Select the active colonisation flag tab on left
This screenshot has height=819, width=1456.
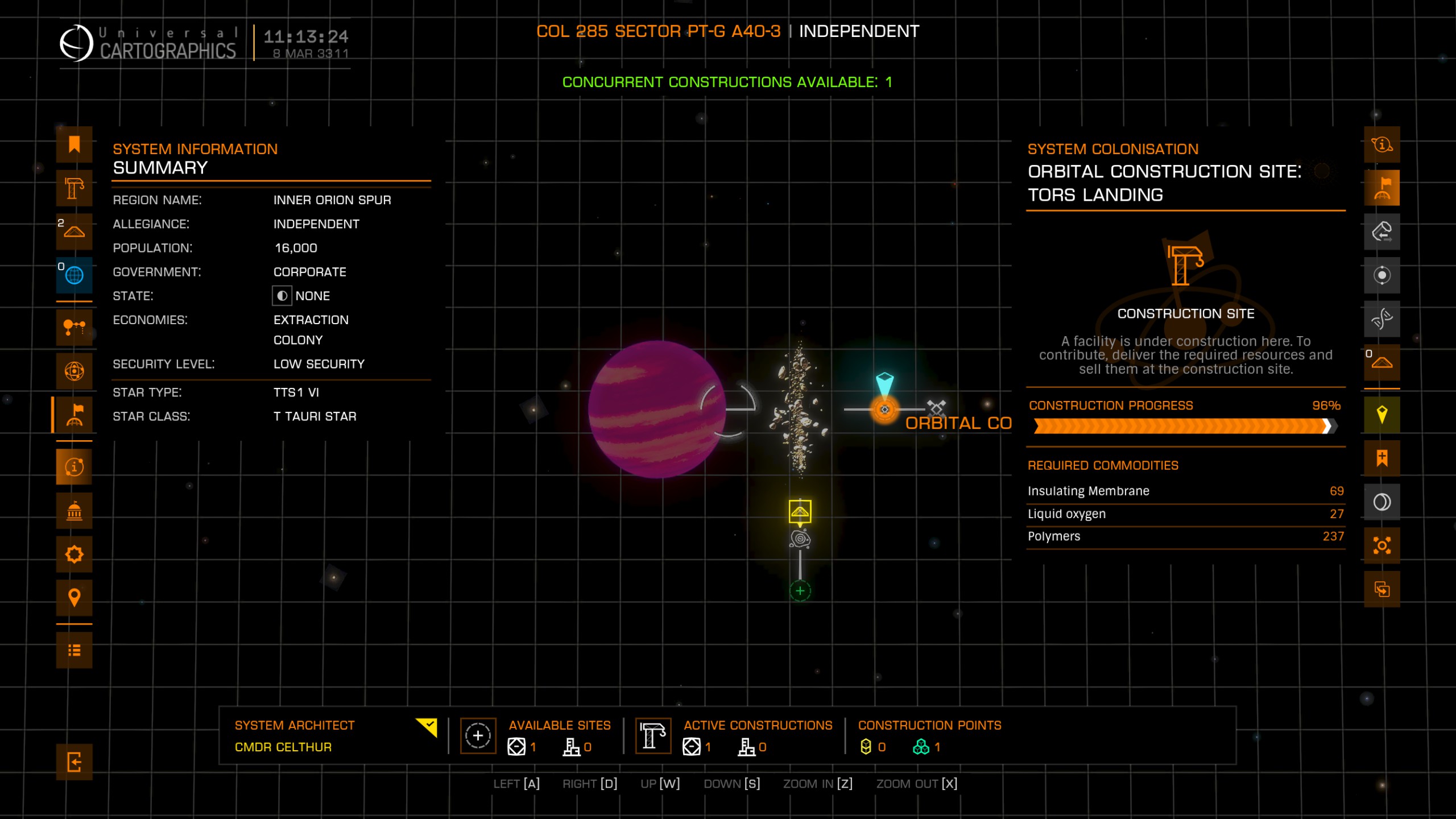[74, 415]
